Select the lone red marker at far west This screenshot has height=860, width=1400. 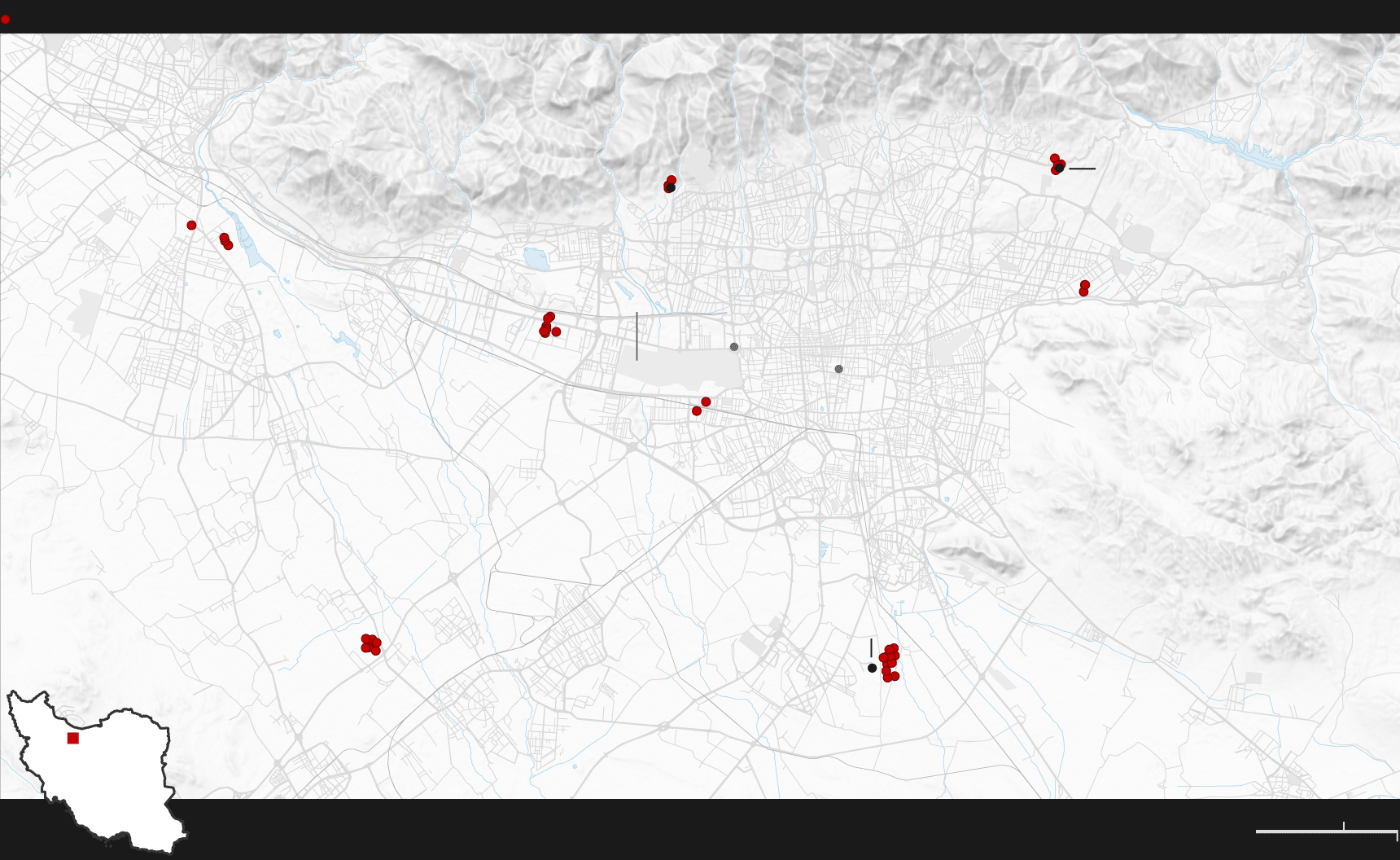tap(191, 226)
